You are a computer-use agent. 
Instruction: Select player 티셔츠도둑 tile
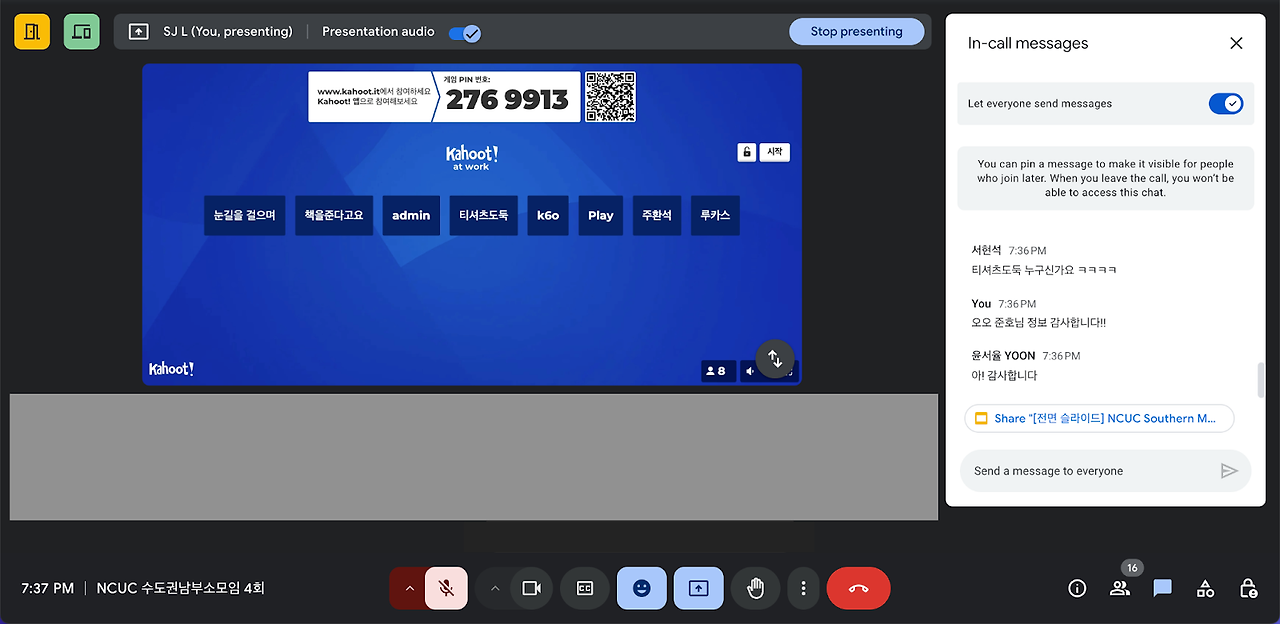pos(484,215)
